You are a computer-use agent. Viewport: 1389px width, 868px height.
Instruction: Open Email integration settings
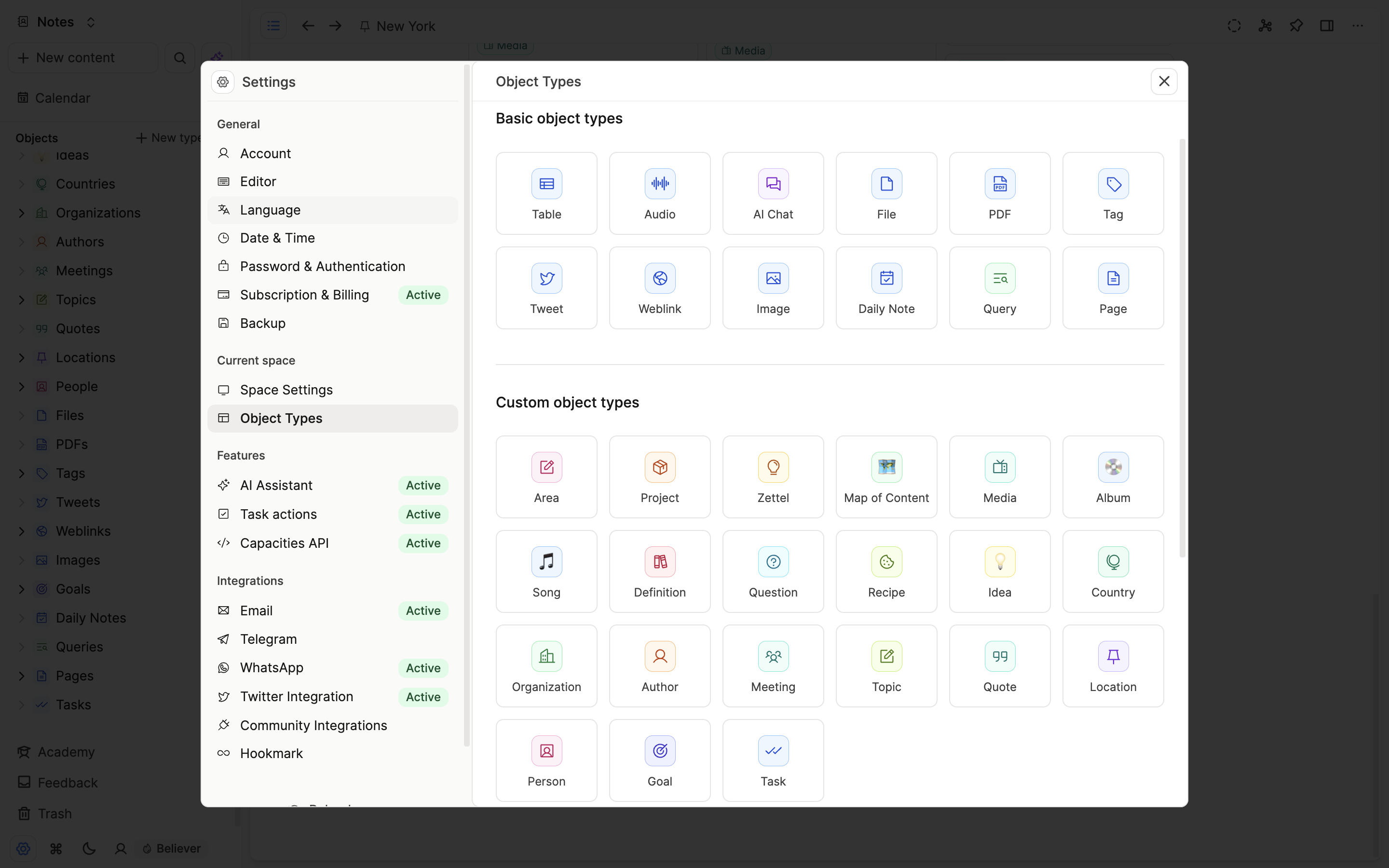point(332,611)
